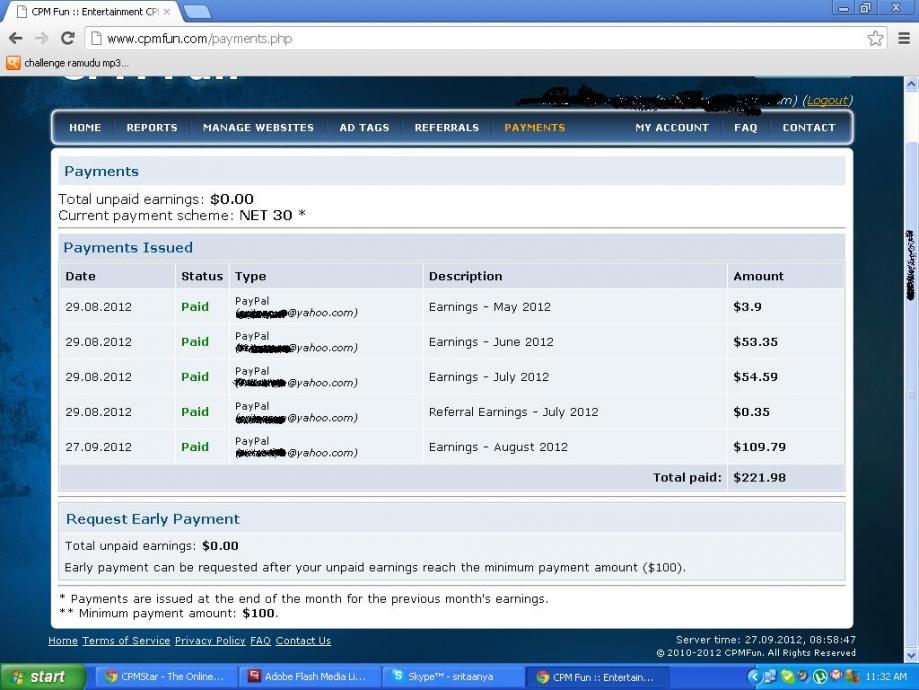Image resolution: width=919 pixels, height=690 pixels.
Task: Reload the page with the refresh icon
Action: click(67, 39)
